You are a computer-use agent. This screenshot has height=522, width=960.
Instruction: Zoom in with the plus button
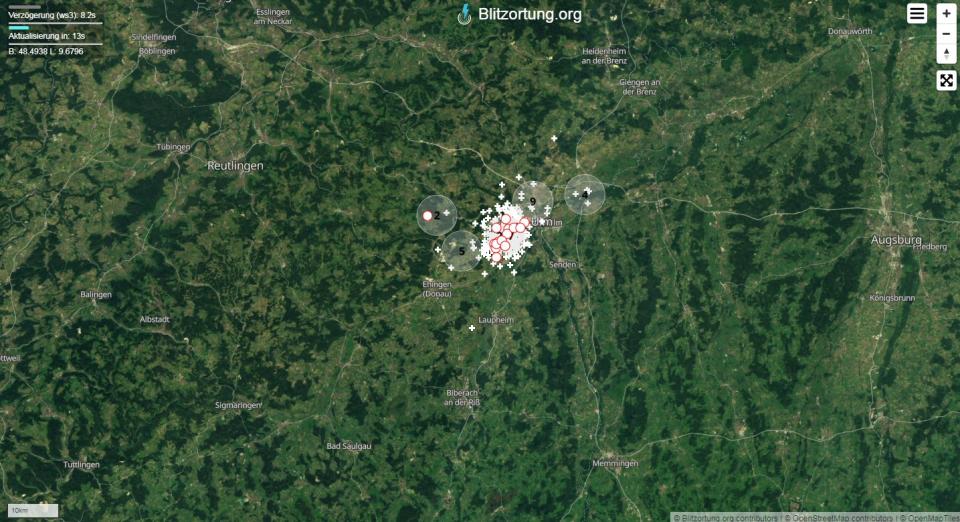click(946, 13)
